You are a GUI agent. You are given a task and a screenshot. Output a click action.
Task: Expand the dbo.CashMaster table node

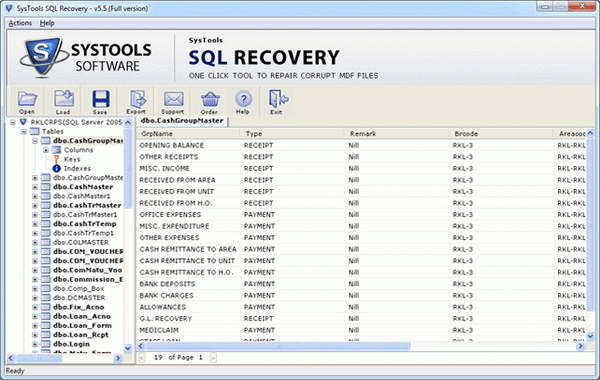point(35,187)
